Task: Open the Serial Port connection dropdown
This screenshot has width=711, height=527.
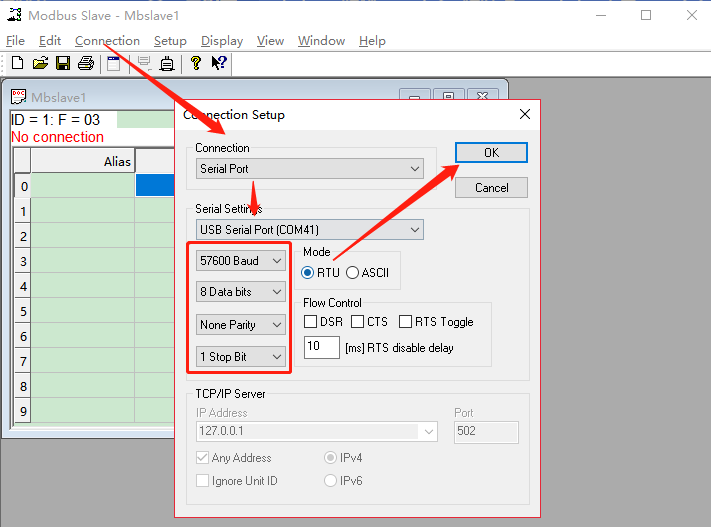Action: click(x=309, y=169)
